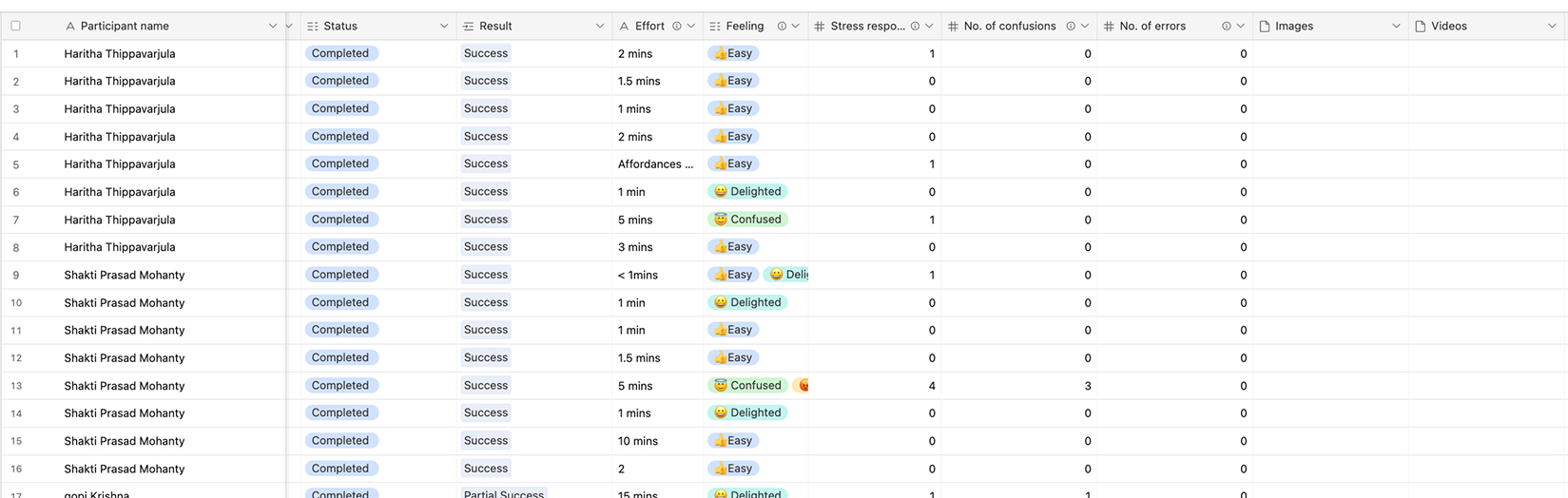Select row number 9
Image resolution: width=1568 pixels, height=498 pixels.
pos(16,276)
